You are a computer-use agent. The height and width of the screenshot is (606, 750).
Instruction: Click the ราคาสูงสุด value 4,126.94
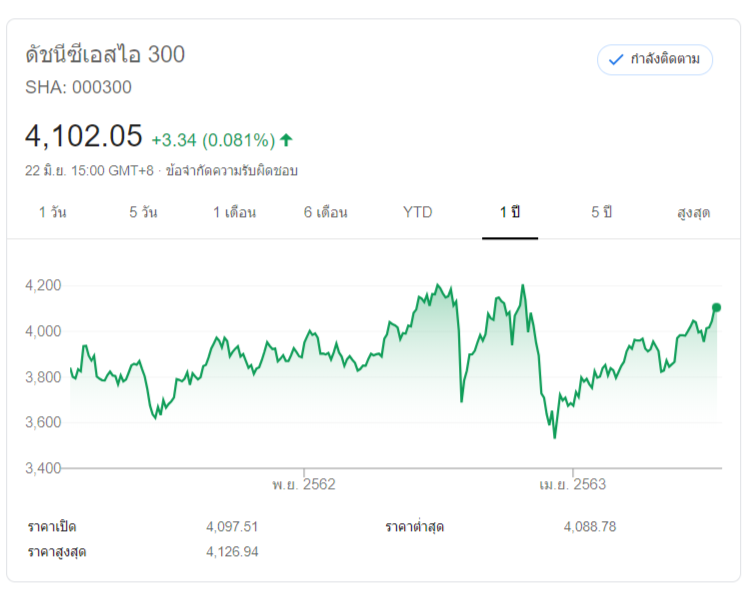(x=232, y=551)
